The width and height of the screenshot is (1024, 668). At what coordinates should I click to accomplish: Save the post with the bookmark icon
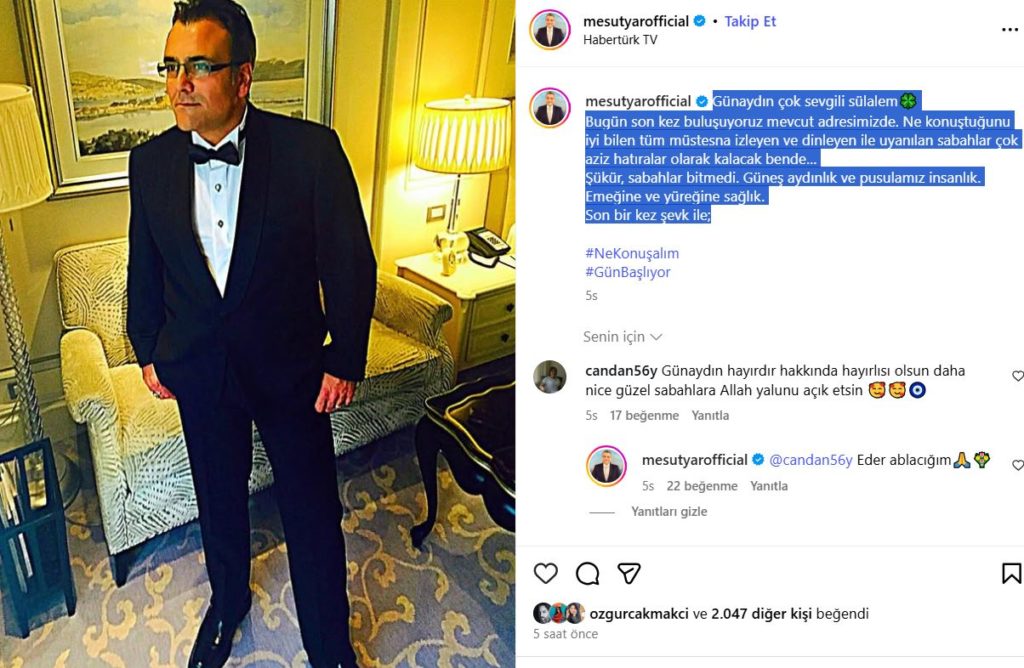tap(1011, 573)
